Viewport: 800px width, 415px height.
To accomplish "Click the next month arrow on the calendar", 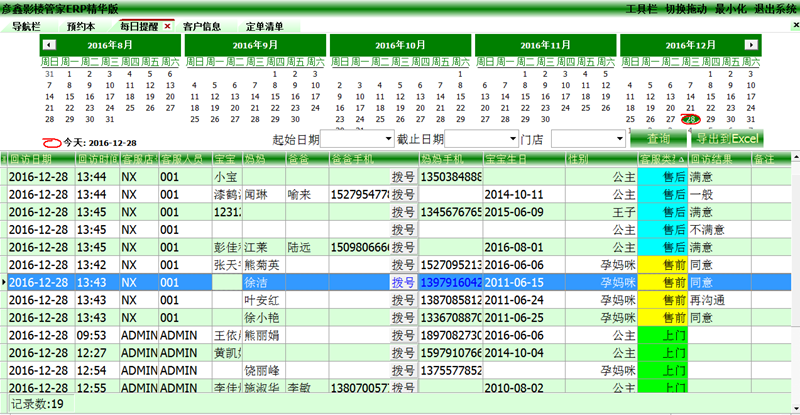I will coord(750,46).
